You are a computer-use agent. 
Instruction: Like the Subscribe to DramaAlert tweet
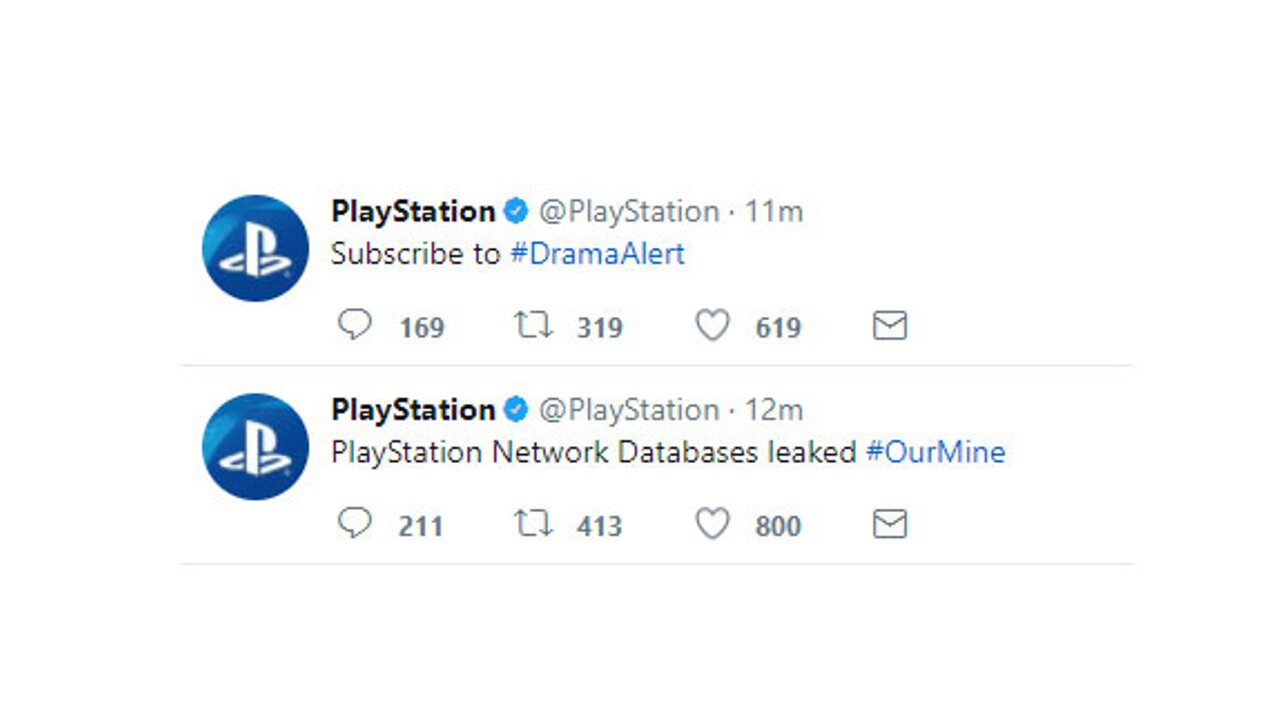tap(712, 326)
